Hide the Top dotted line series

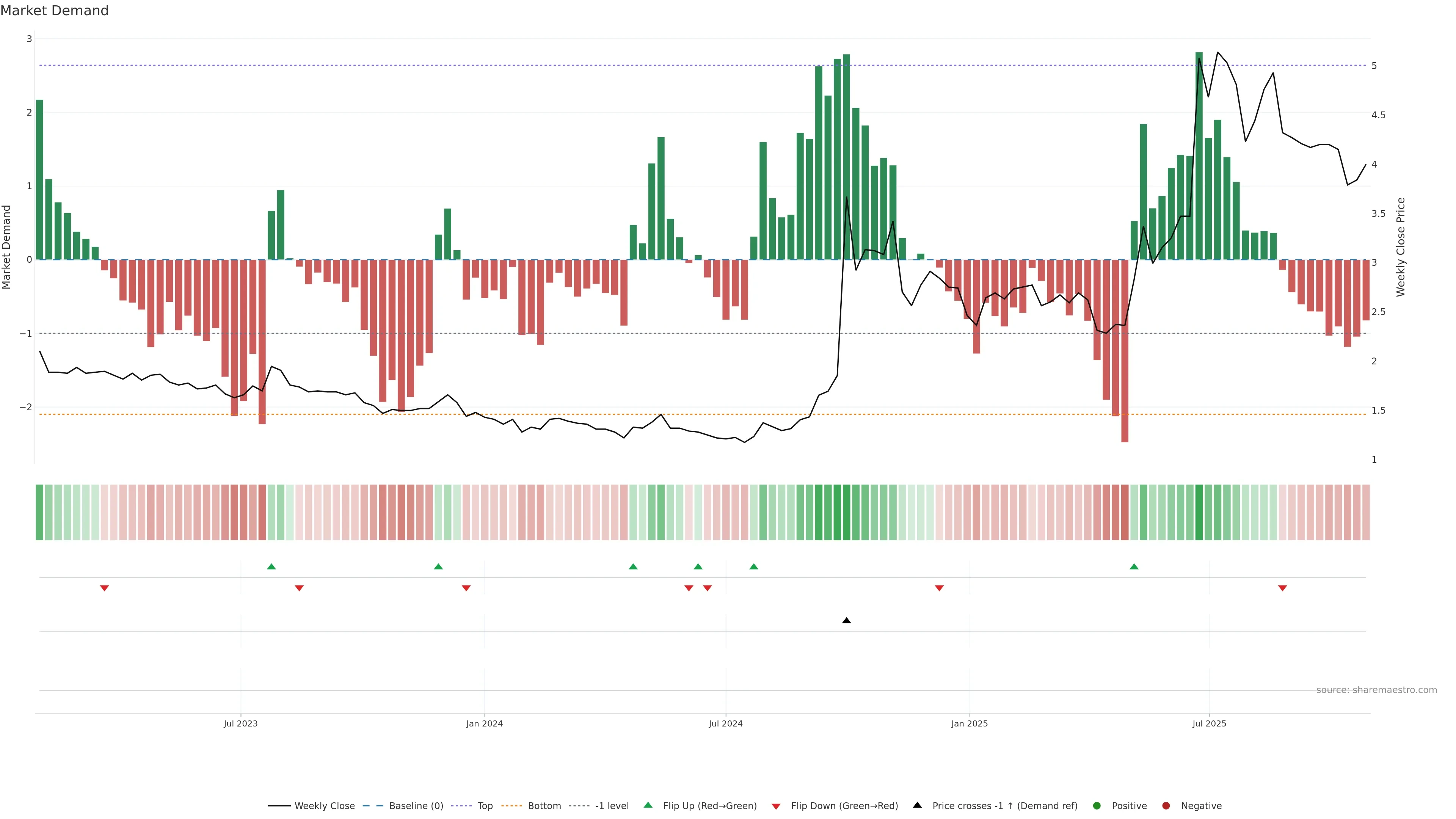pos(485,806)
